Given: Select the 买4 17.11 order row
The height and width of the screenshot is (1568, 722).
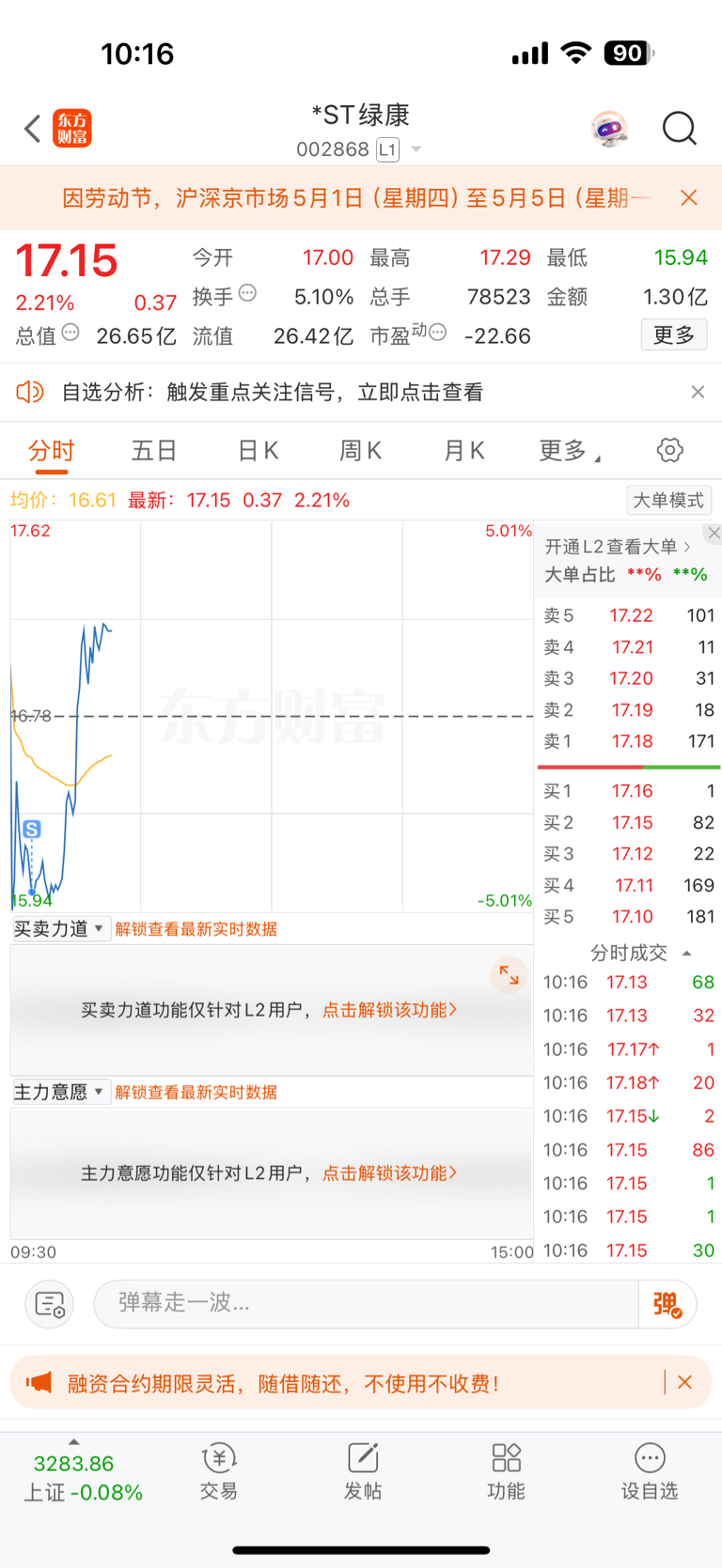Looking at the screenshot, I should pyautogui.click(x=628, y=885).
